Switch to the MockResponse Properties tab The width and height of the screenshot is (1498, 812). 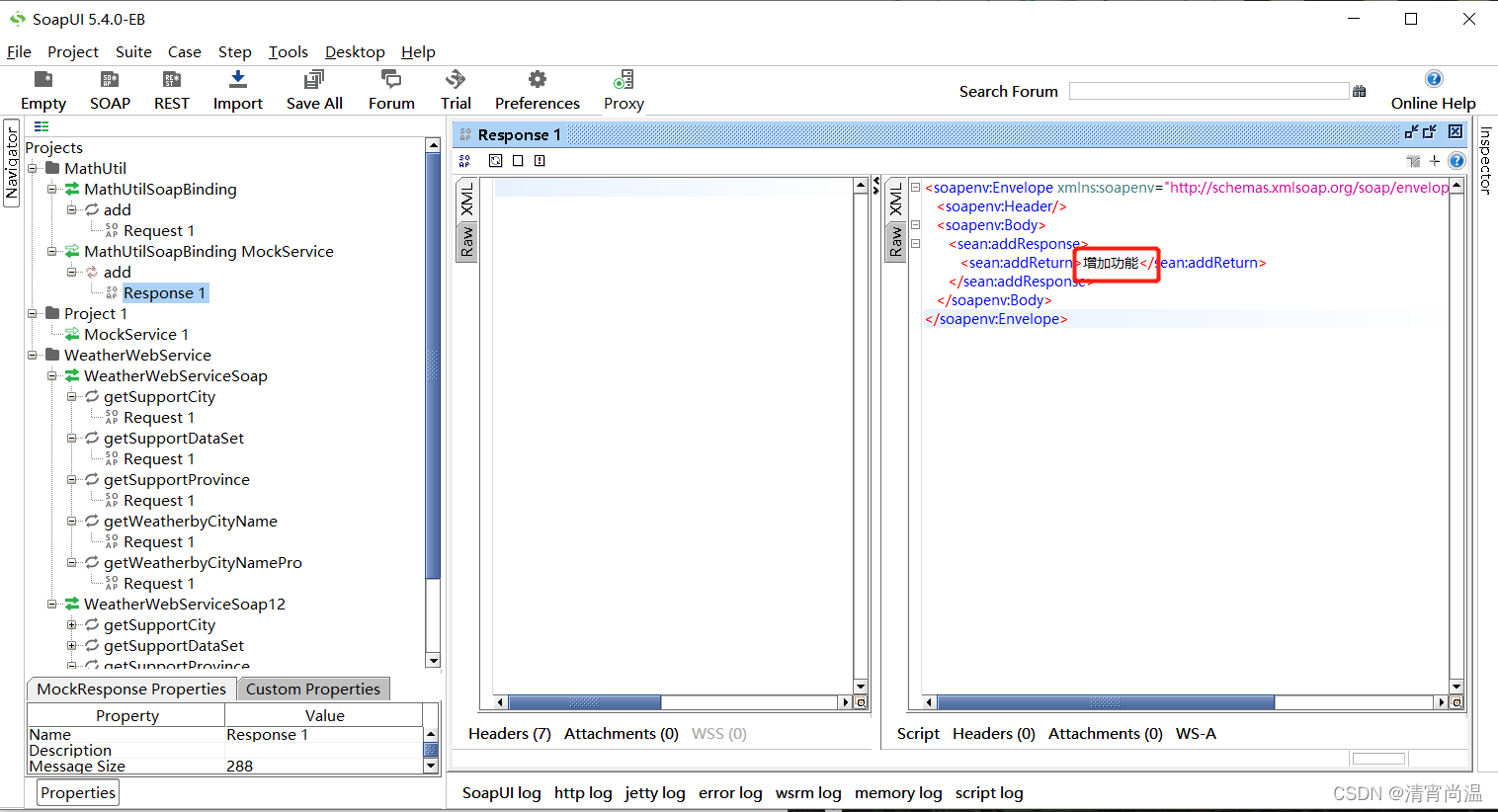point(129,689)
